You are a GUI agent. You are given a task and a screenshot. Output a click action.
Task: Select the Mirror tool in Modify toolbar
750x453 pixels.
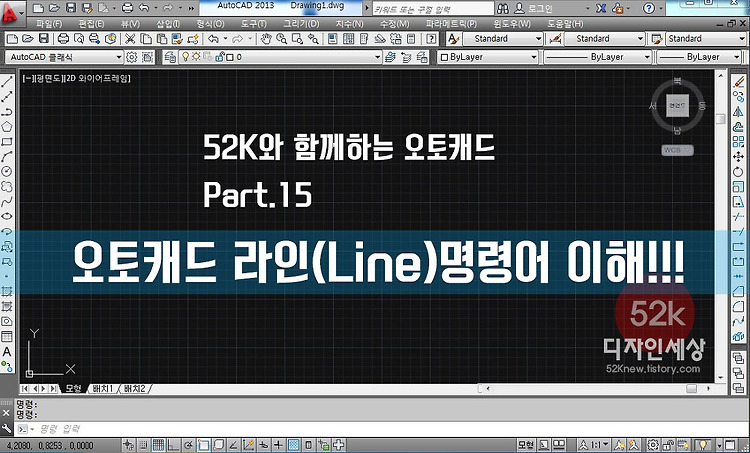(739, 111)
